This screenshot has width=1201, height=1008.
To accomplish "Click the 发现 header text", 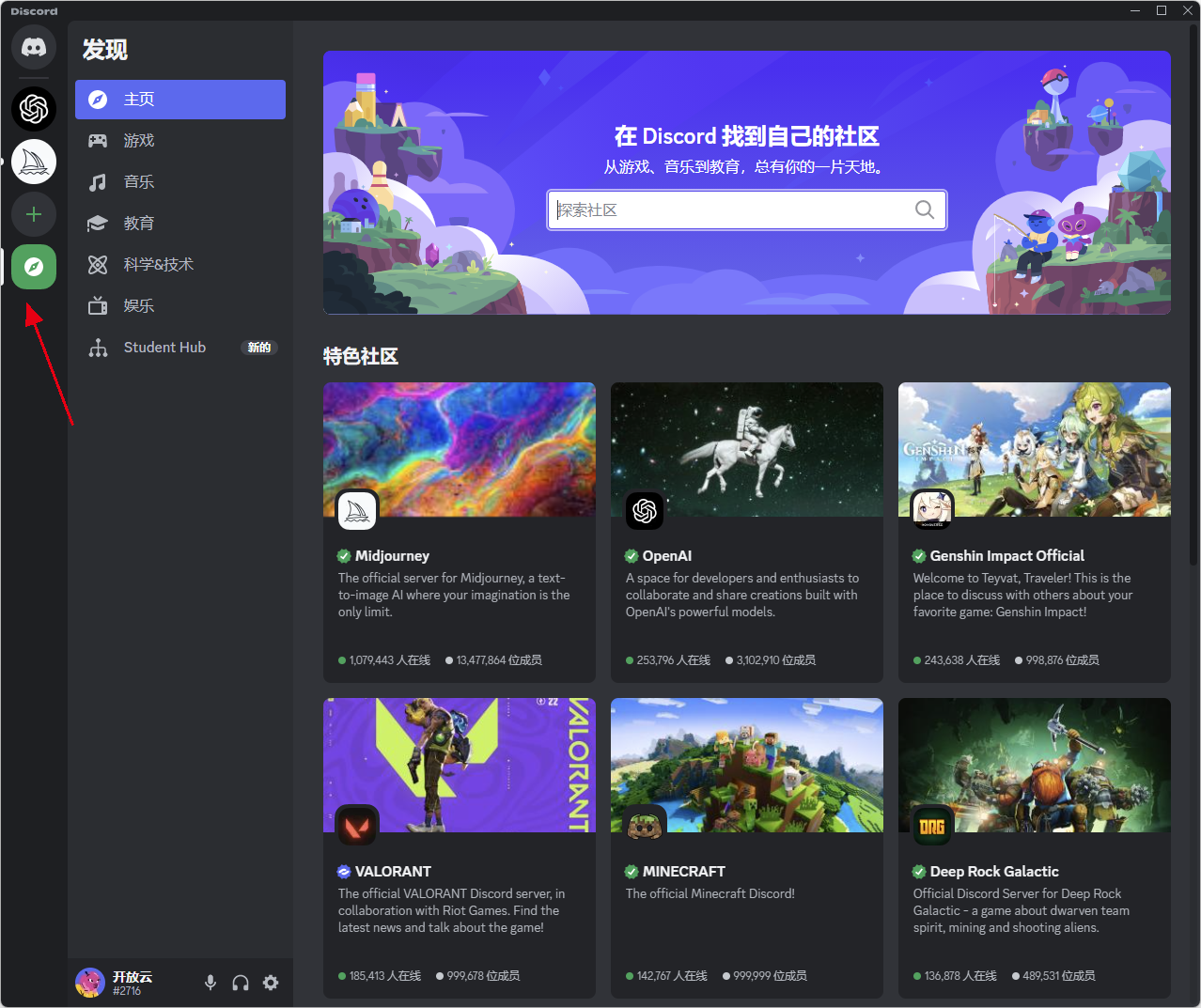I will [x=105, y=50].
